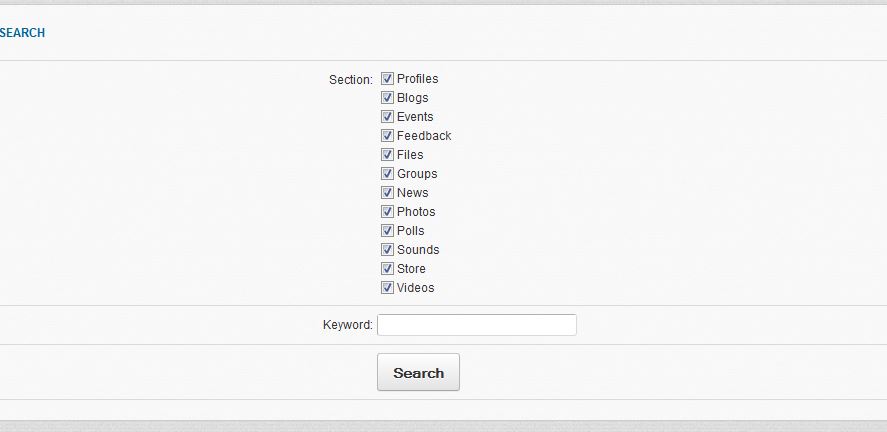Click the Sounds label text
Image resolution: width=887 pixels, height=432 pixels.
tap(418, 250)
